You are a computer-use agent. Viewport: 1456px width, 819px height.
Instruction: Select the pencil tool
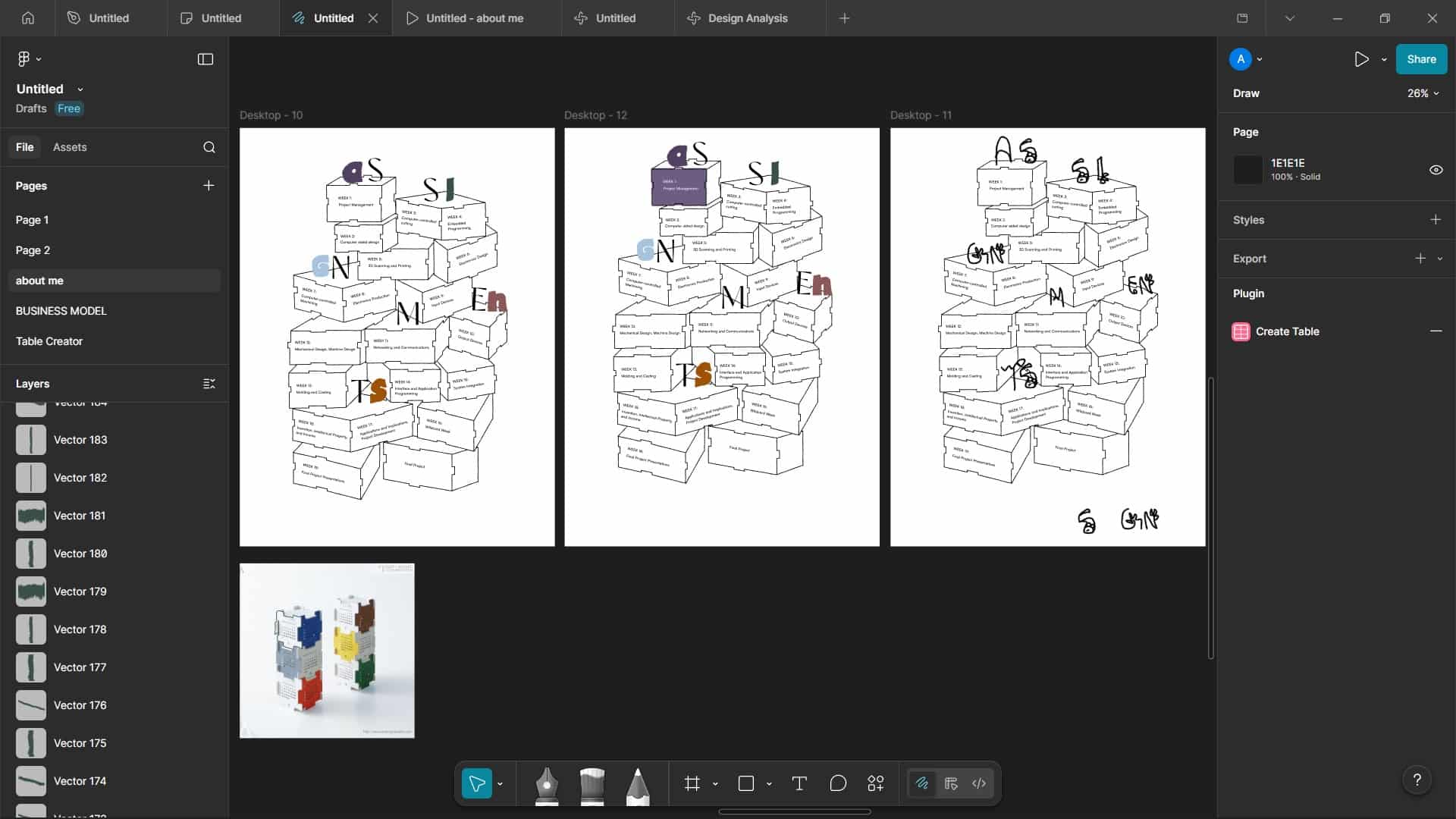(x=638, y=785)
